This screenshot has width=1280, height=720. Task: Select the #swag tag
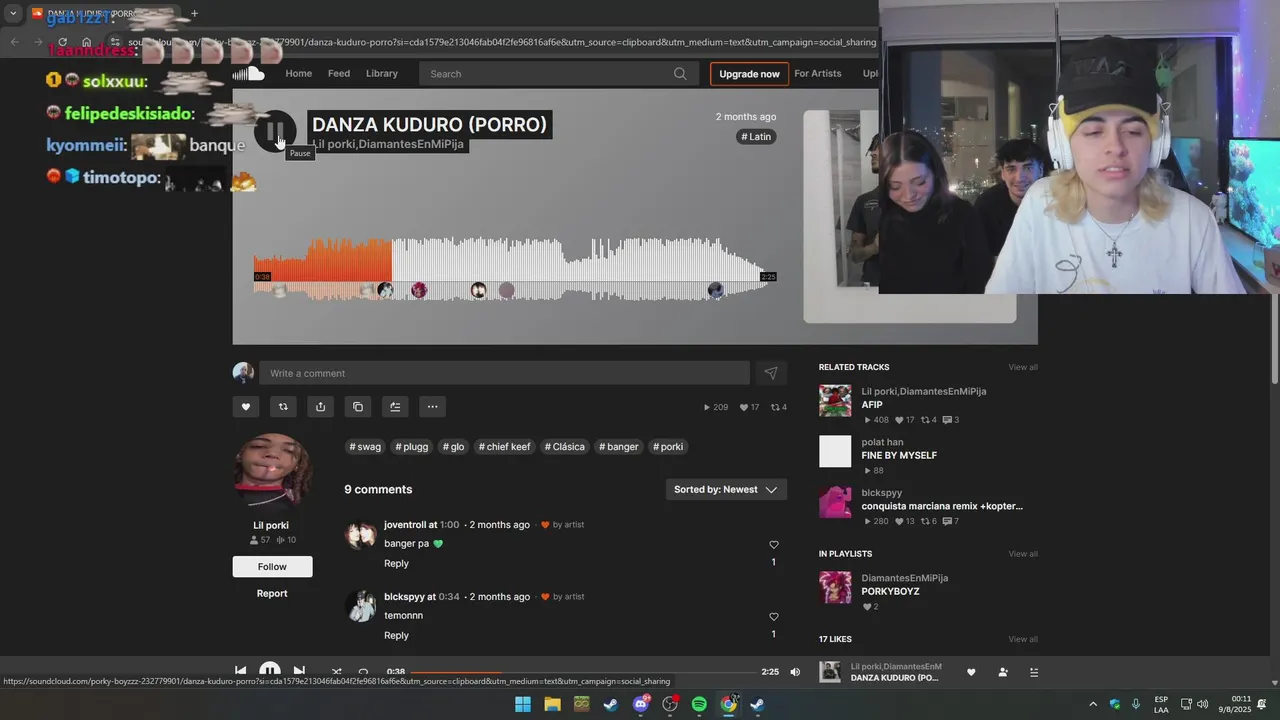[365, 447]
